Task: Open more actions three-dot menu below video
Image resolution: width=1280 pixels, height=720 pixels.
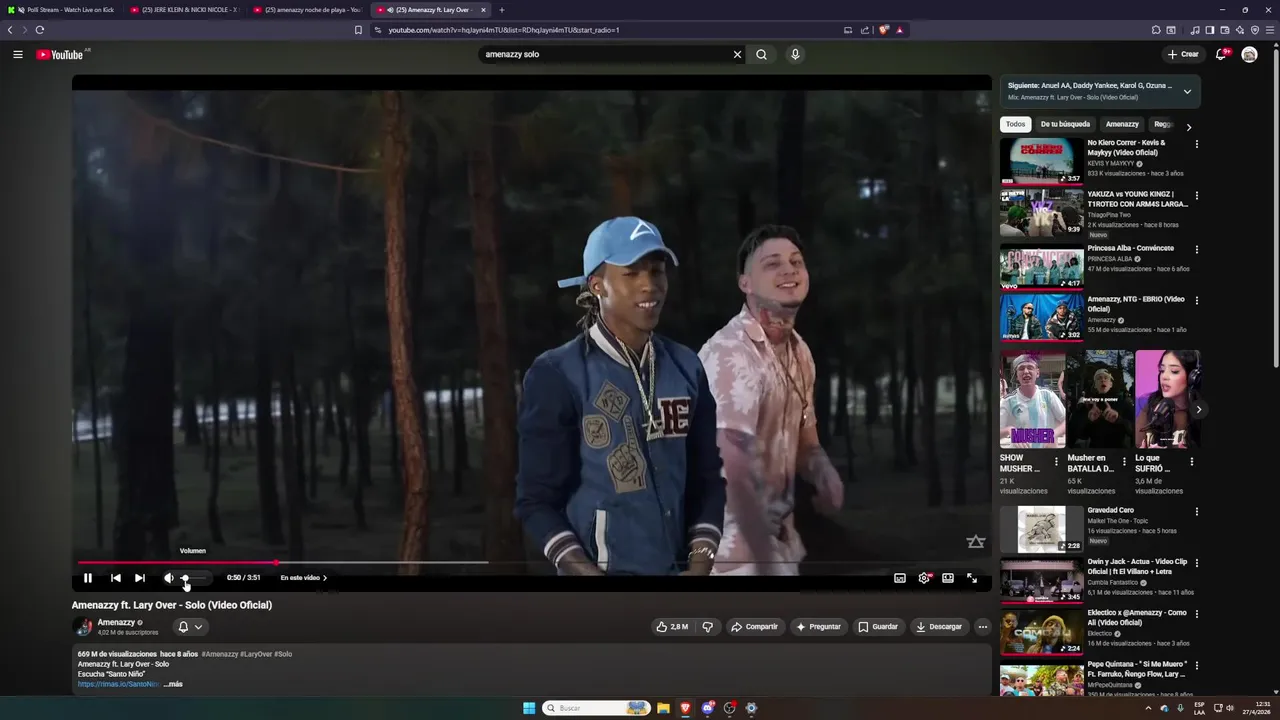Action: [x=983, y=627]
